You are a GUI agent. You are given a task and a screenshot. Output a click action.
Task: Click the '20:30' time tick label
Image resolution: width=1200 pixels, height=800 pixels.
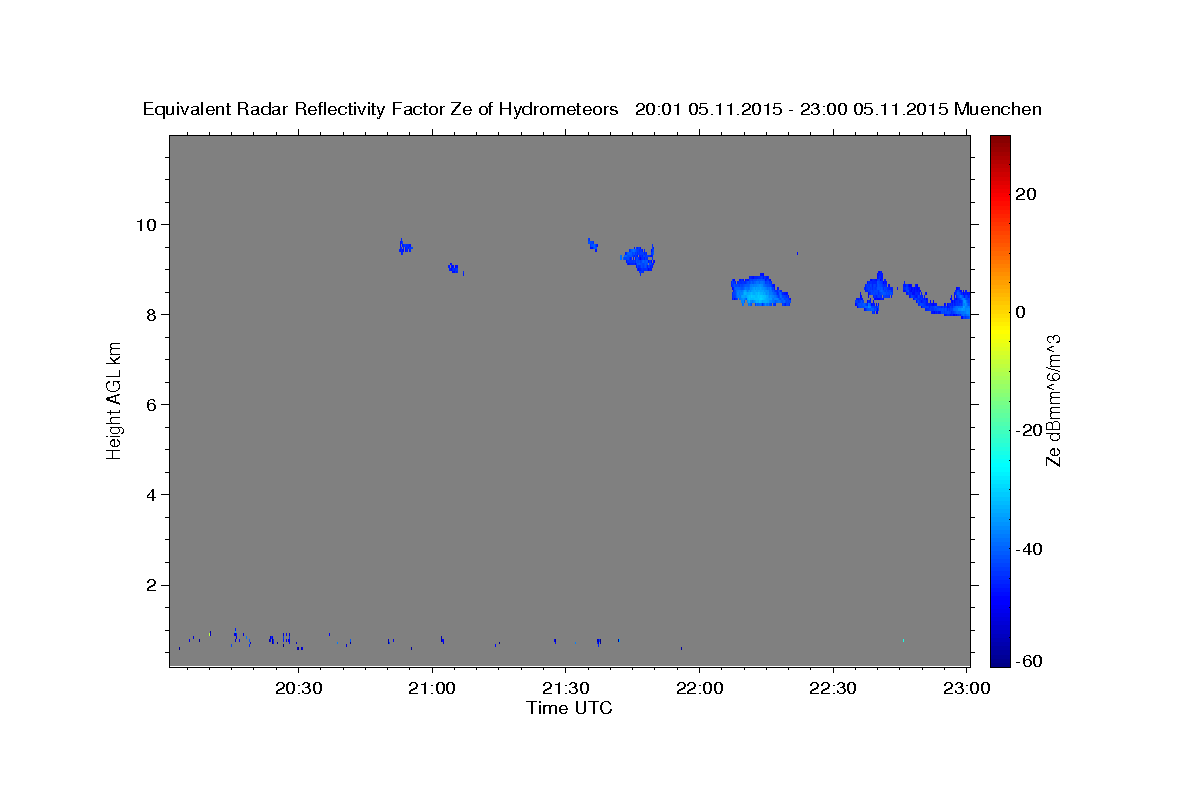point(299,688)
